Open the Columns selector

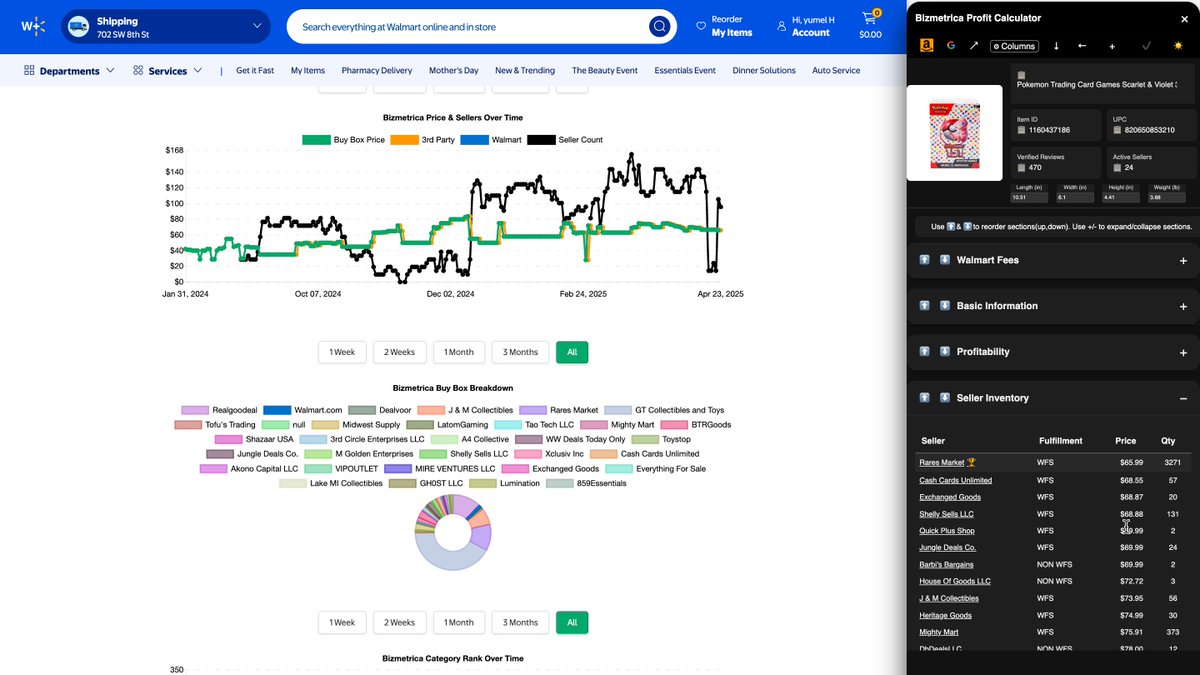pyautogui.click(x=1014, y=46)
